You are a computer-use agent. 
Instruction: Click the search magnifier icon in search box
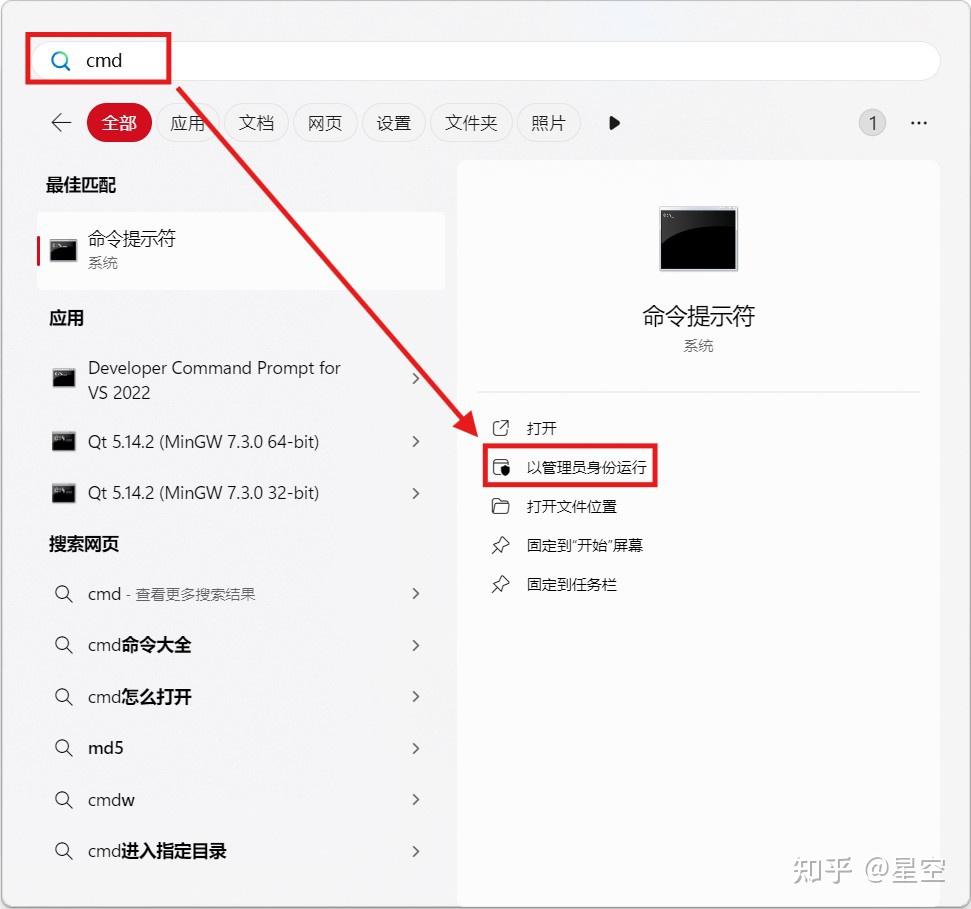point(61,61)
